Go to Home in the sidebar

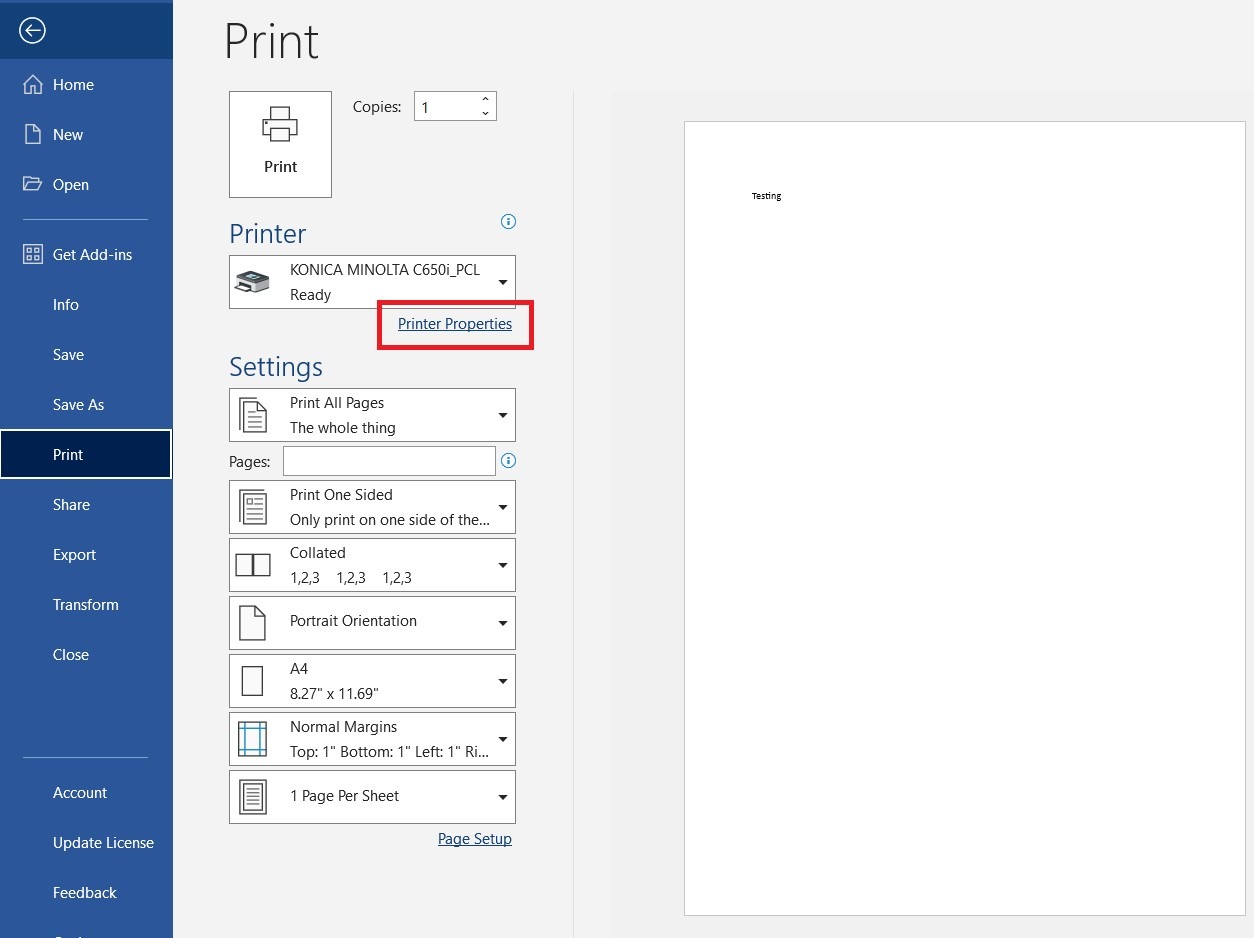click(x=73, y=85)
